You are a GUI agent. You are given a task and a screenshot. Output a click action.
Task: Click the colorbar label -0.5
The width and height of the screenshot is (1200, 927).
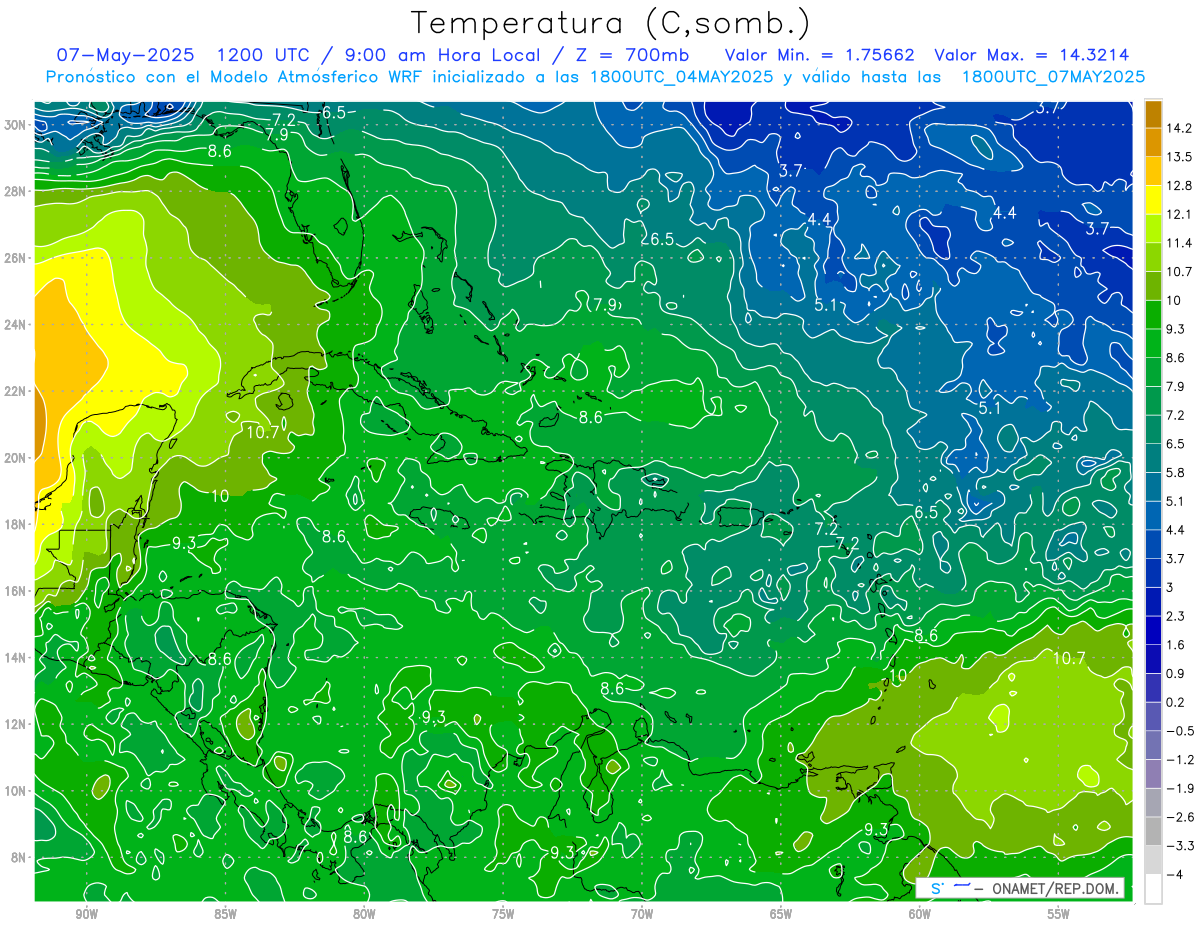1179,731
